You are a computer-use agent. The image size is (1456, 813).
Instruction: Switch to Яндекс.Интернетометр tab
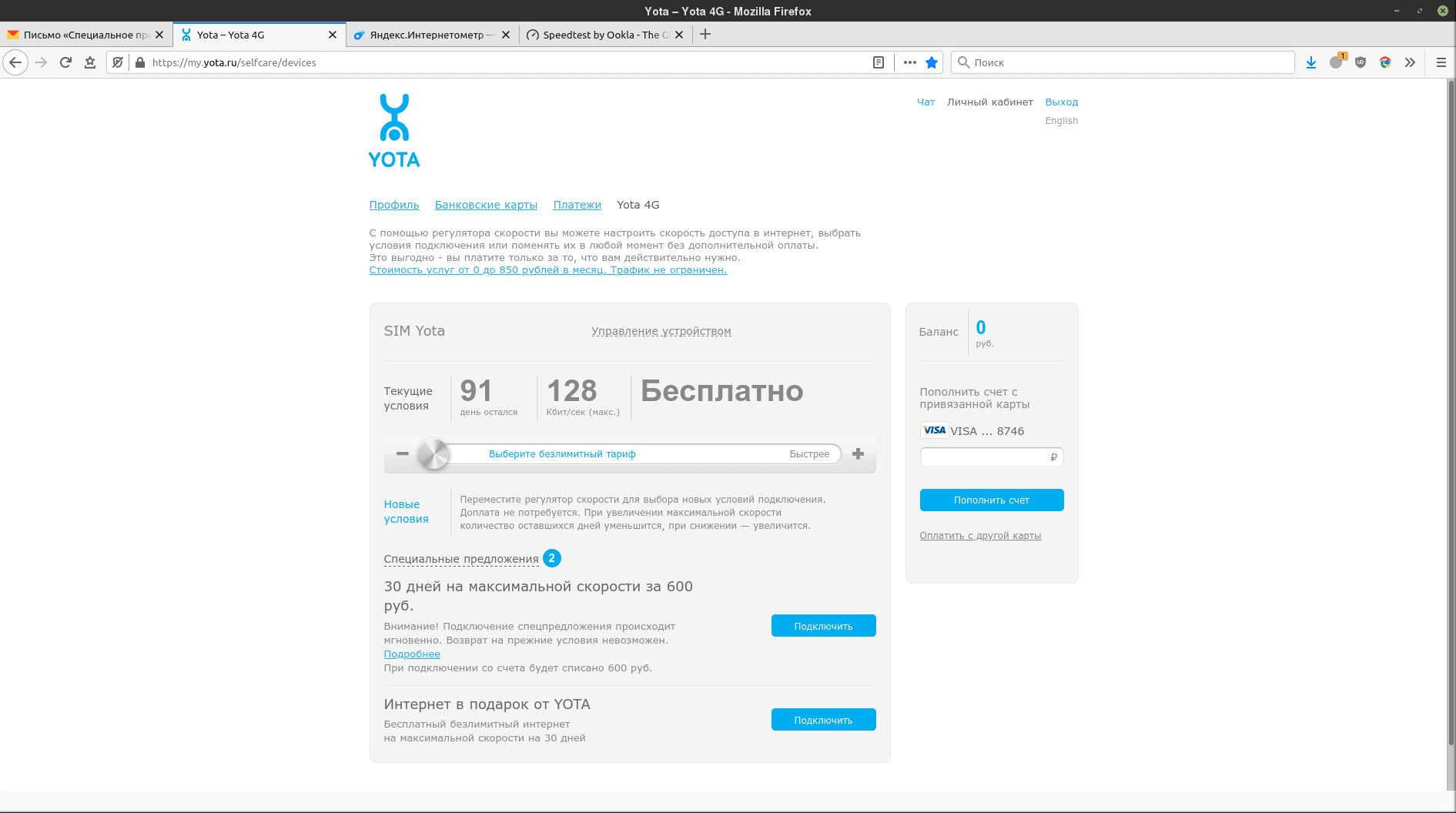[x=432, y=35]
